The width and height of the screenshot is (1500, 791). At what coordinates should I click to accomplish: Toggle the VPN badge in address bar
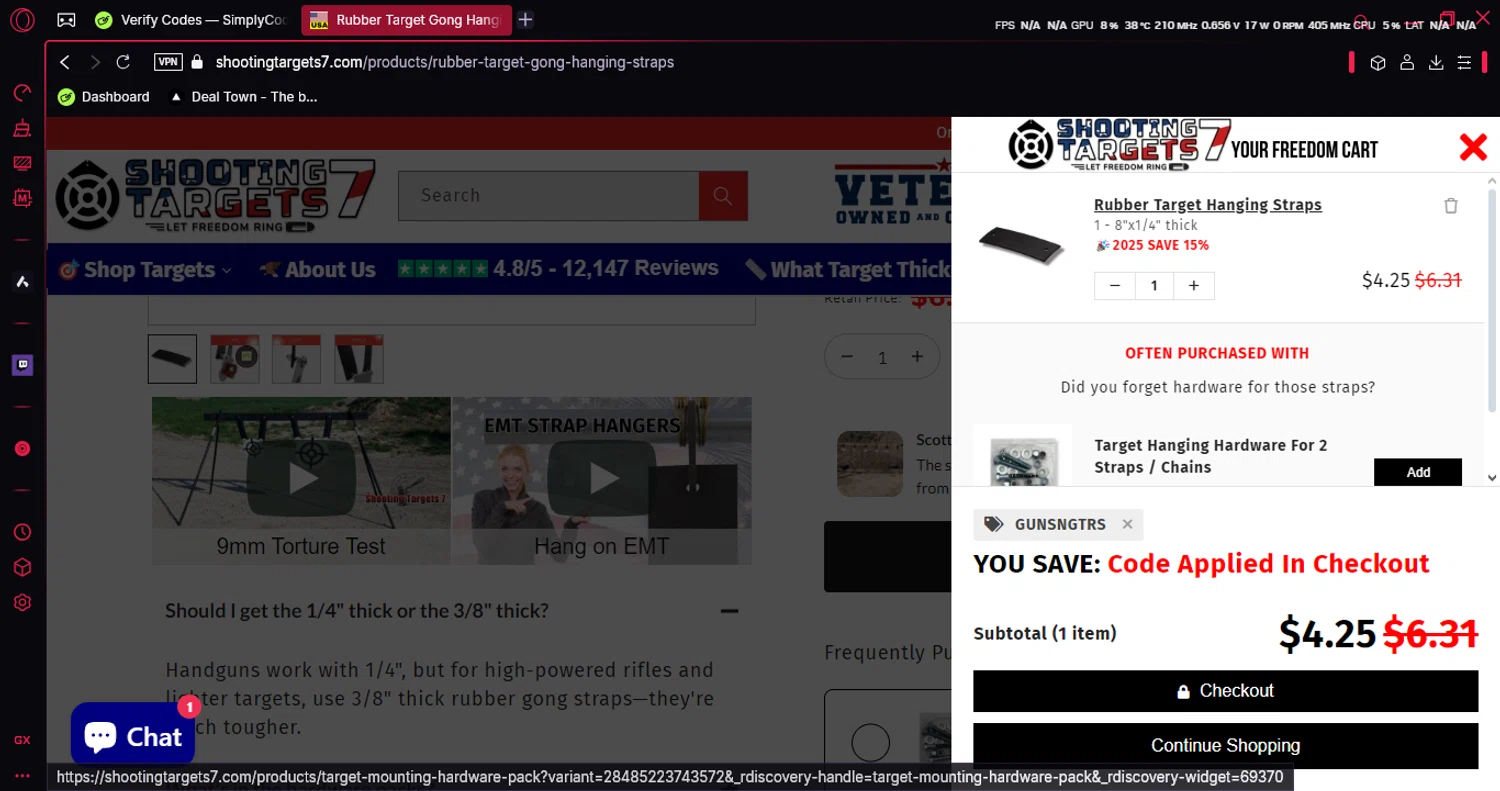point(168,62)
